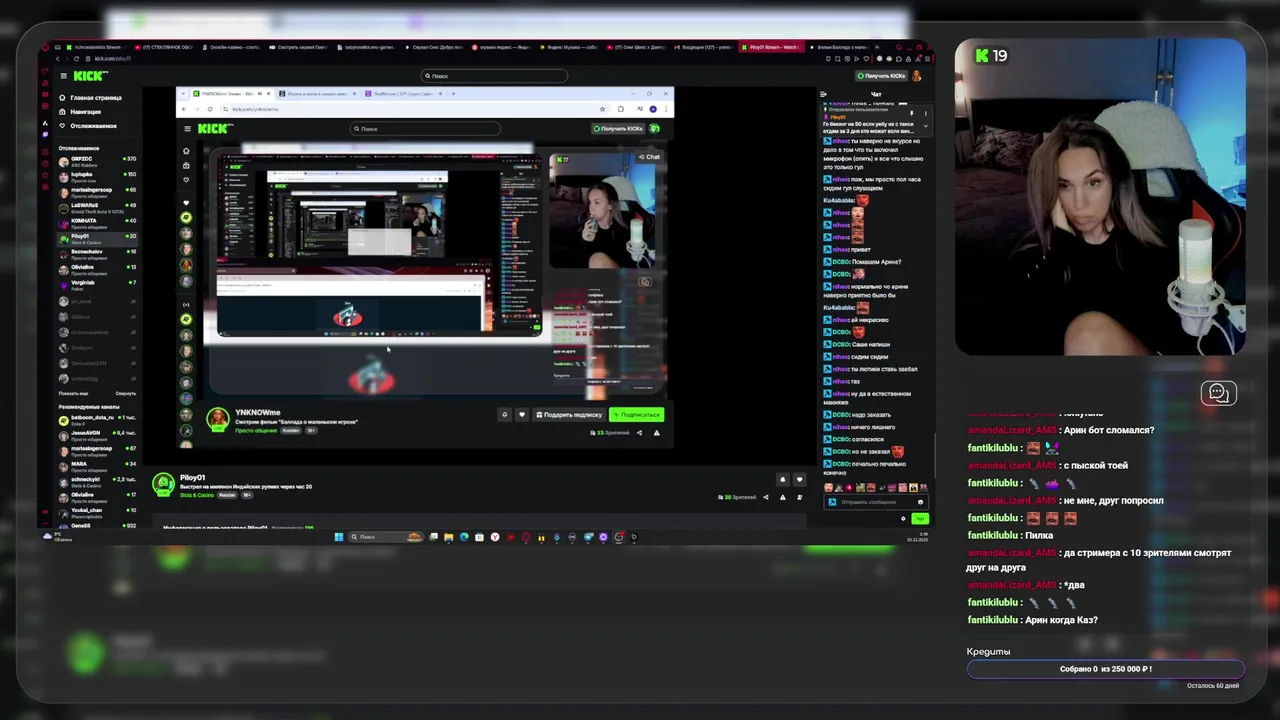
Task: Open the Kick hamburger menu in outer browser
Action: coord(63,76)
